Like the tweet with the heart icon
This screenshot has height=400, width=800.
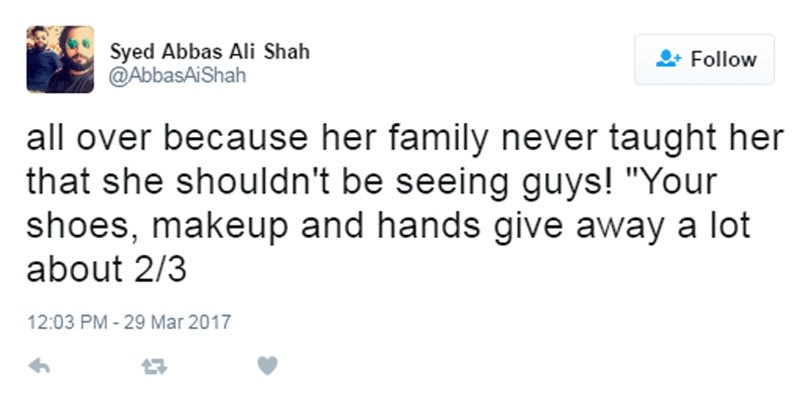click(267, 367)
